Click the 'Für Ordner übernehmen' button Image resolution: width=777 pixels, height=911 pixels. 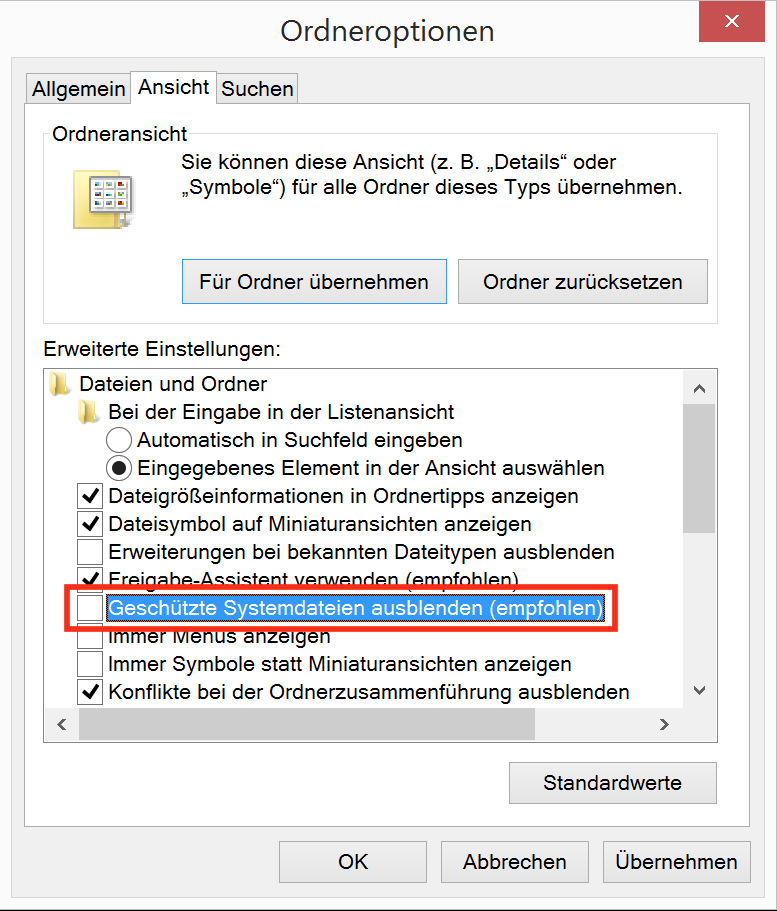point(314,282)
